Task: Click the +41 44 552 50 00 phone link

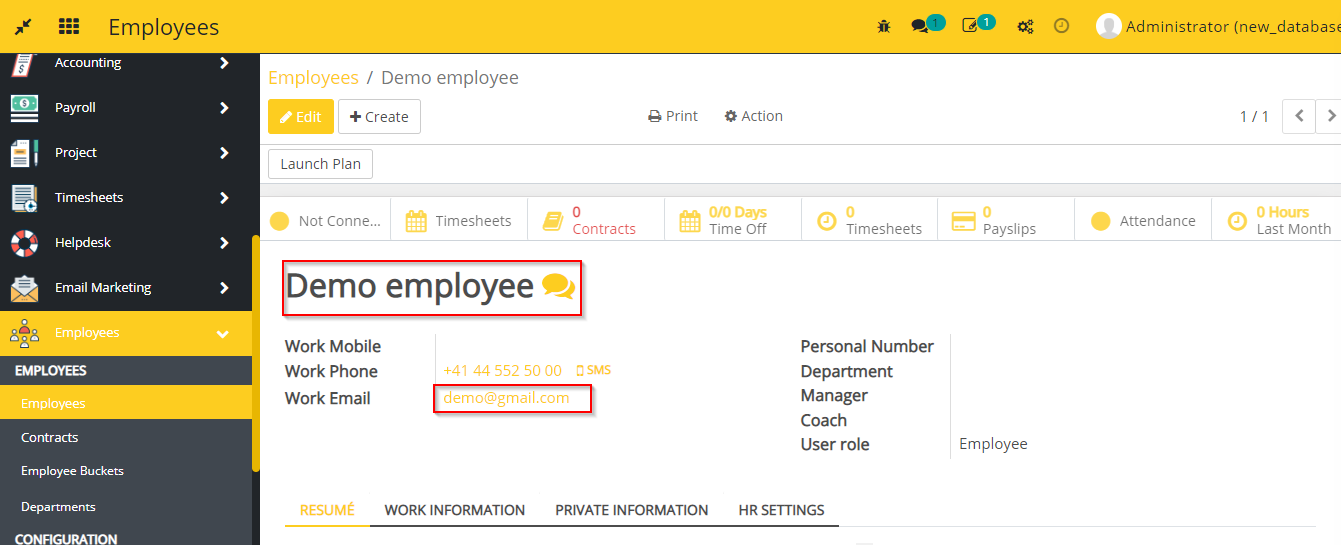Action: click(502, 371)
